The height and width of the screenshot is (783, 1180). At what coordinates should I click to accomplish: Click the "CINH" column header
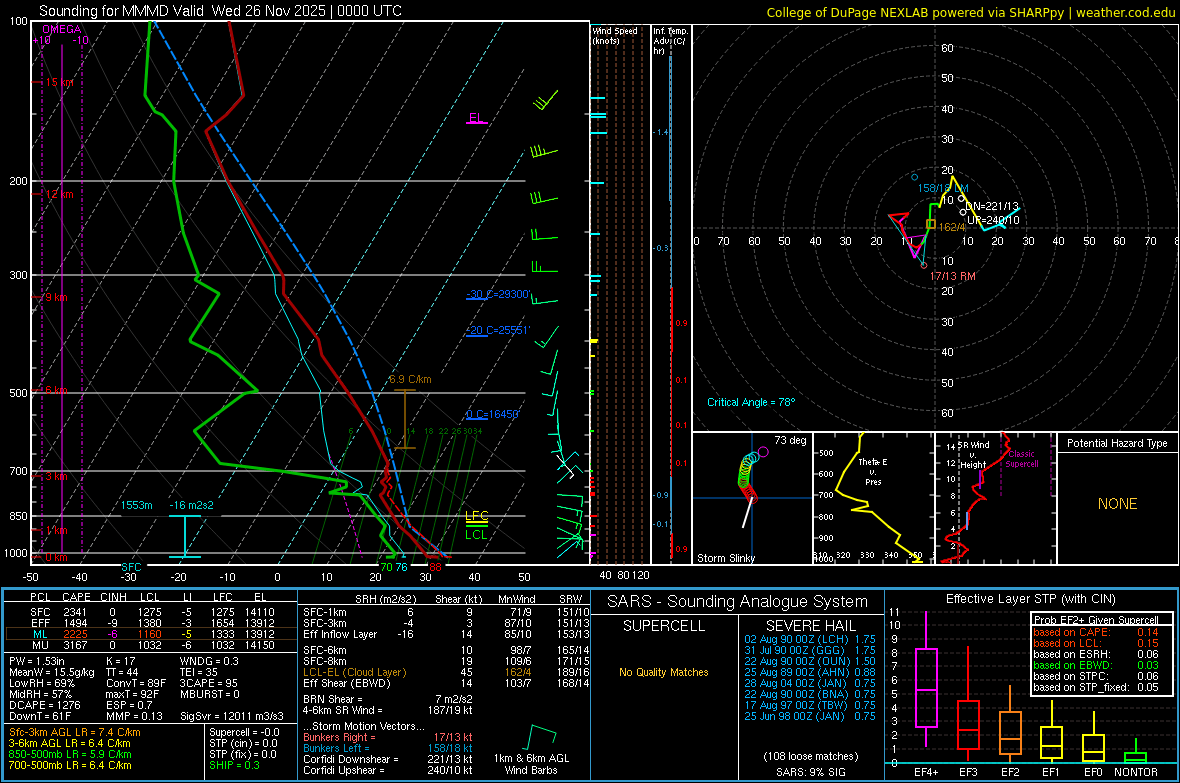(x=114, y=597)
